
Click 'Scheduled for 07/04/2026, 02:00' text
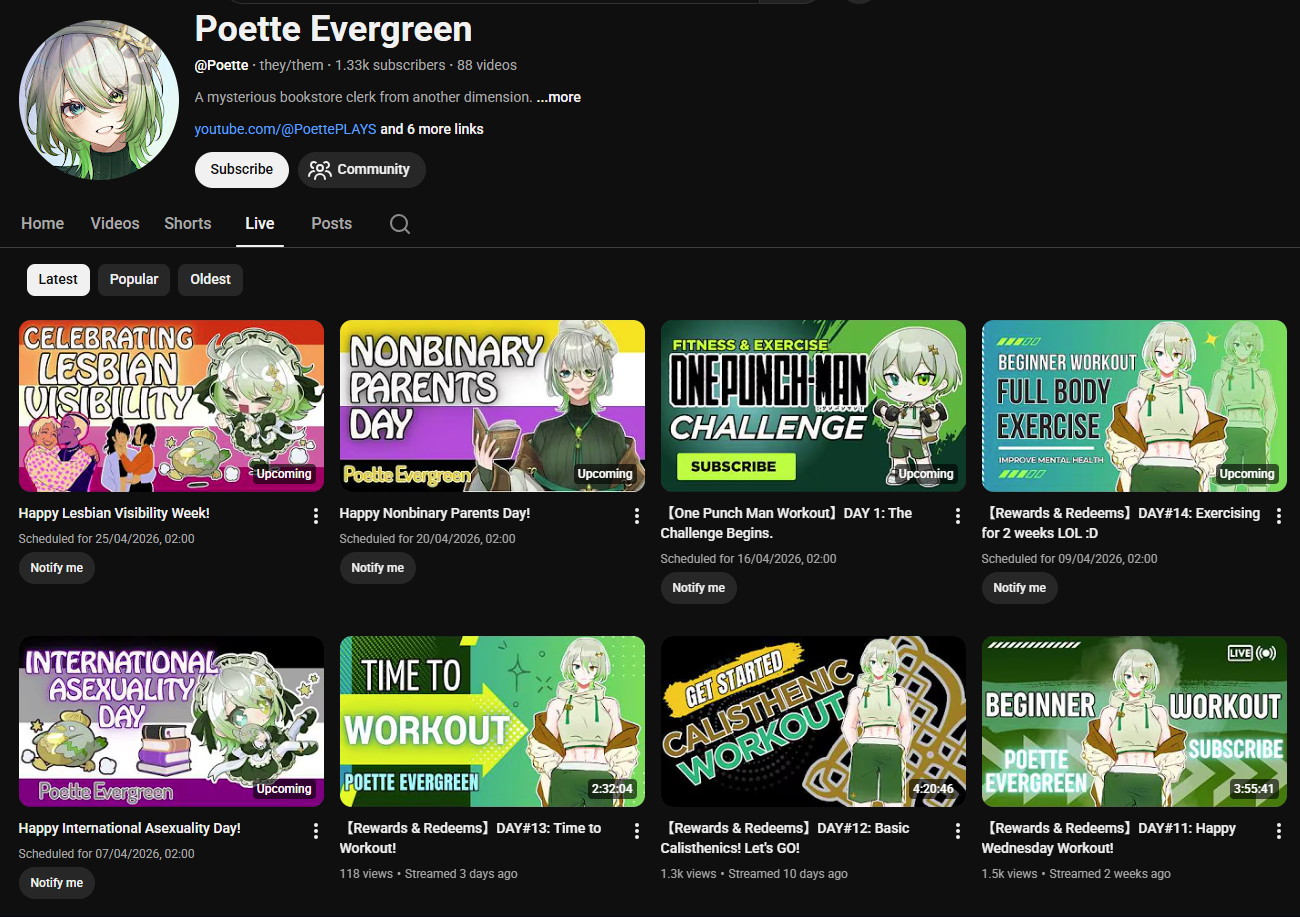click(107, 854)
